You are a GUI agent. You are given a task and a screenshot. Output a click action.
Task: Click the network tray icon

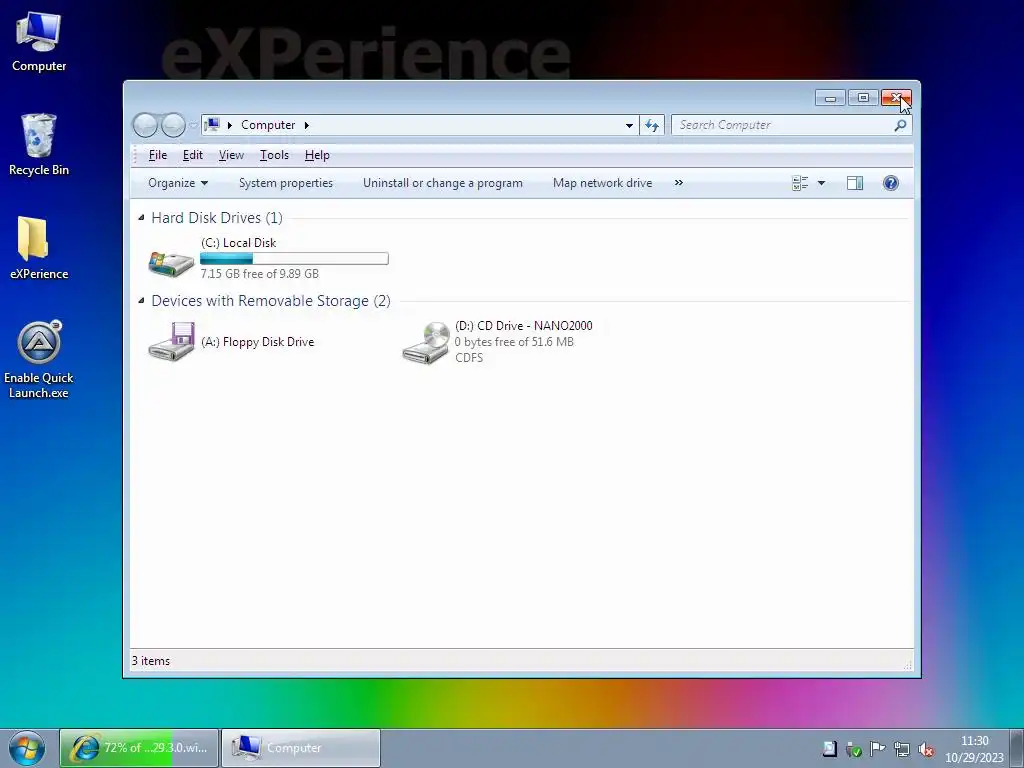click(902, 749)
